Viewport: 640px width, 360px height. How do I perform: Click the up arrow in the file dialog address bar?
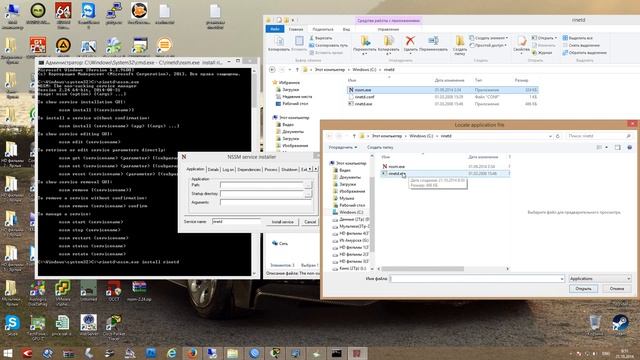[354, 136]
